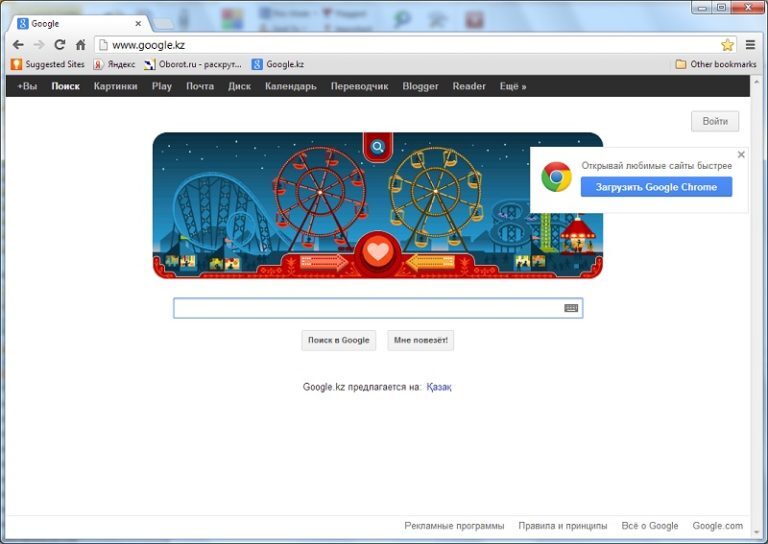Screen dimensions: 768x544
Task: Reload the page with the refresh icon
Action: point(60,45)
